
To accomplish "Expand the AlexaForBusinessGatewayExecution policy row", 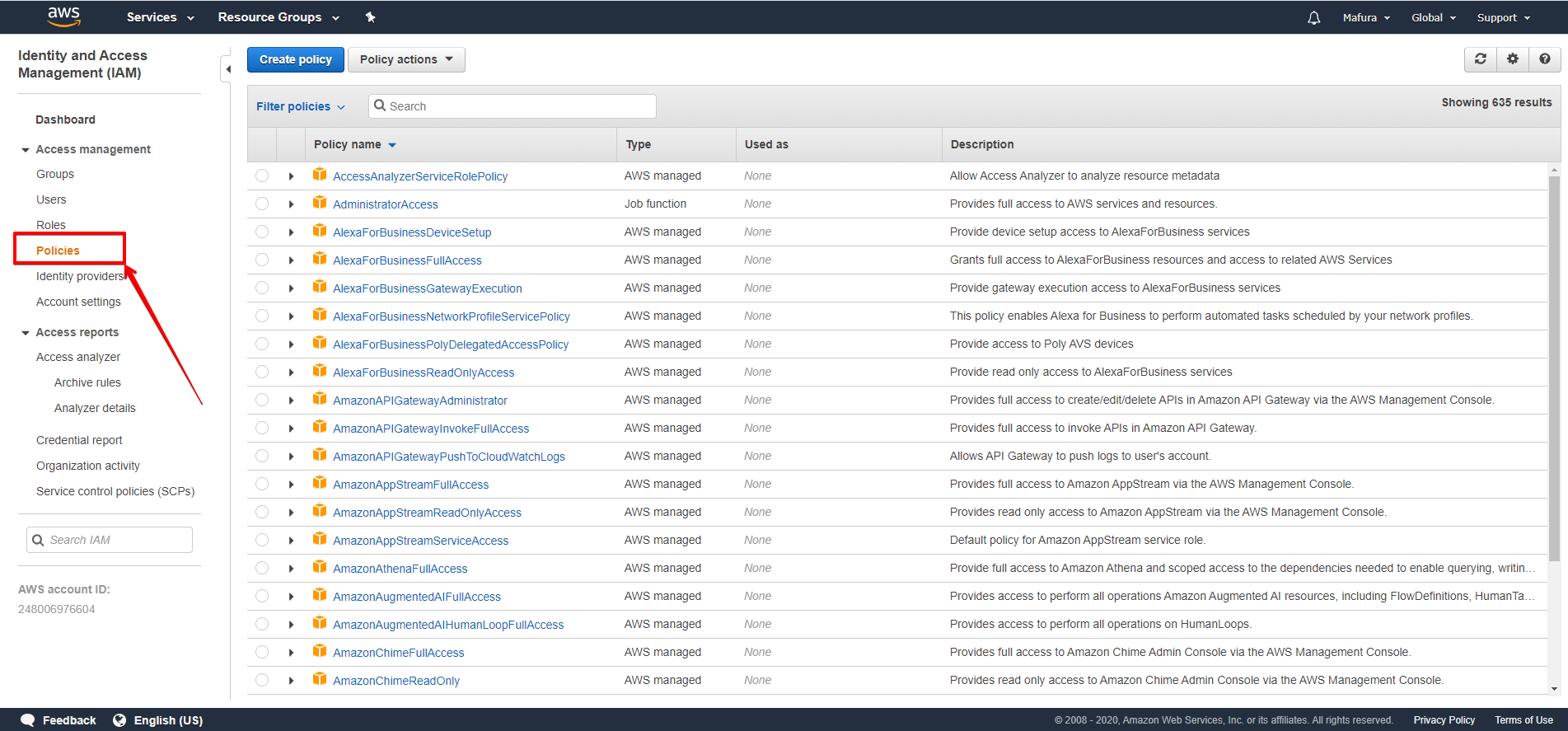I will point(291,288).
